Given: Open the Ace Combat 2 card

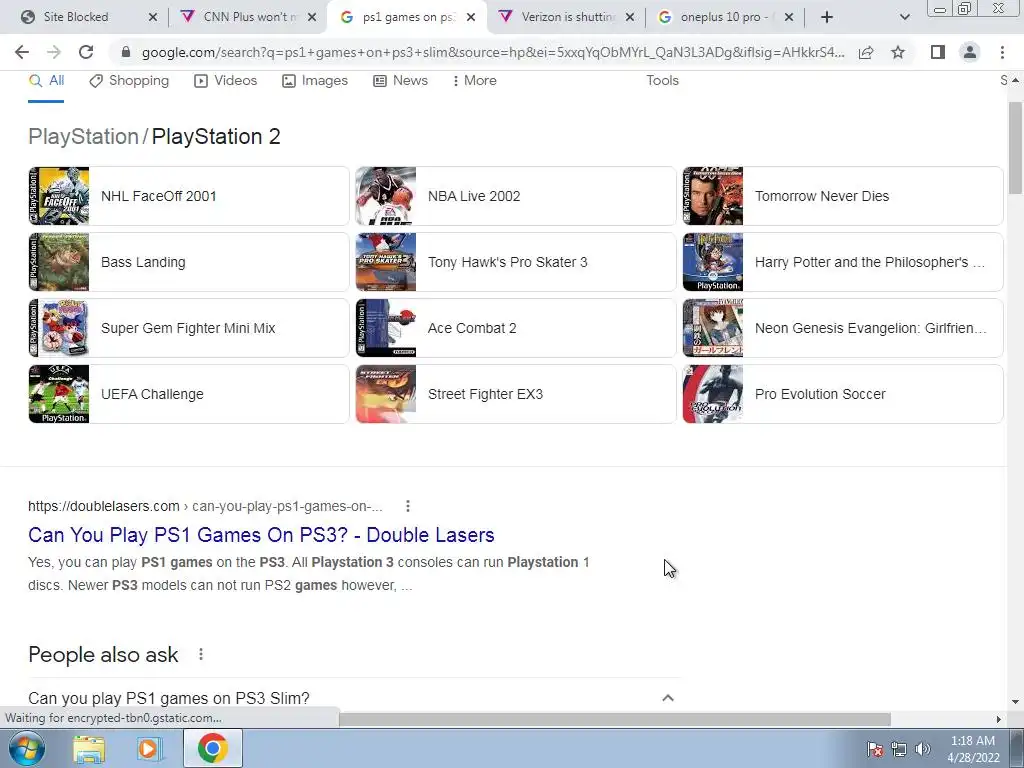Looking at the screenshot, I should click(x=515, y=328).
